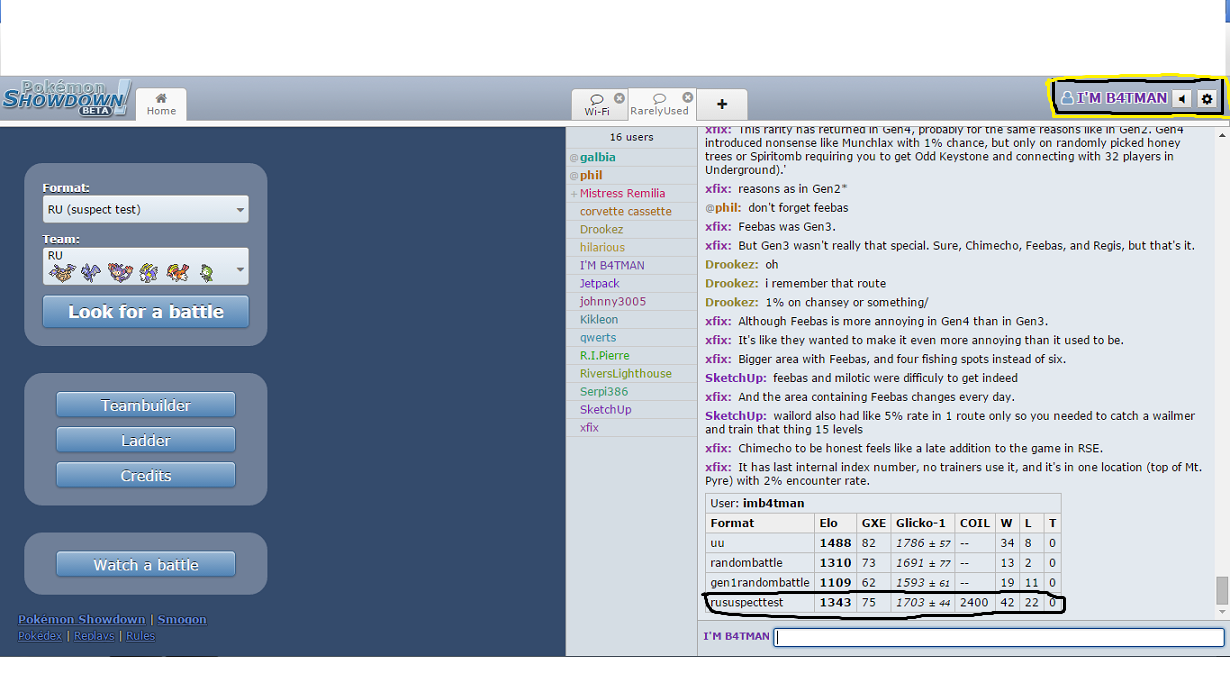Click the user icon beside I'M B4TMAN

tap(1067, 99)
